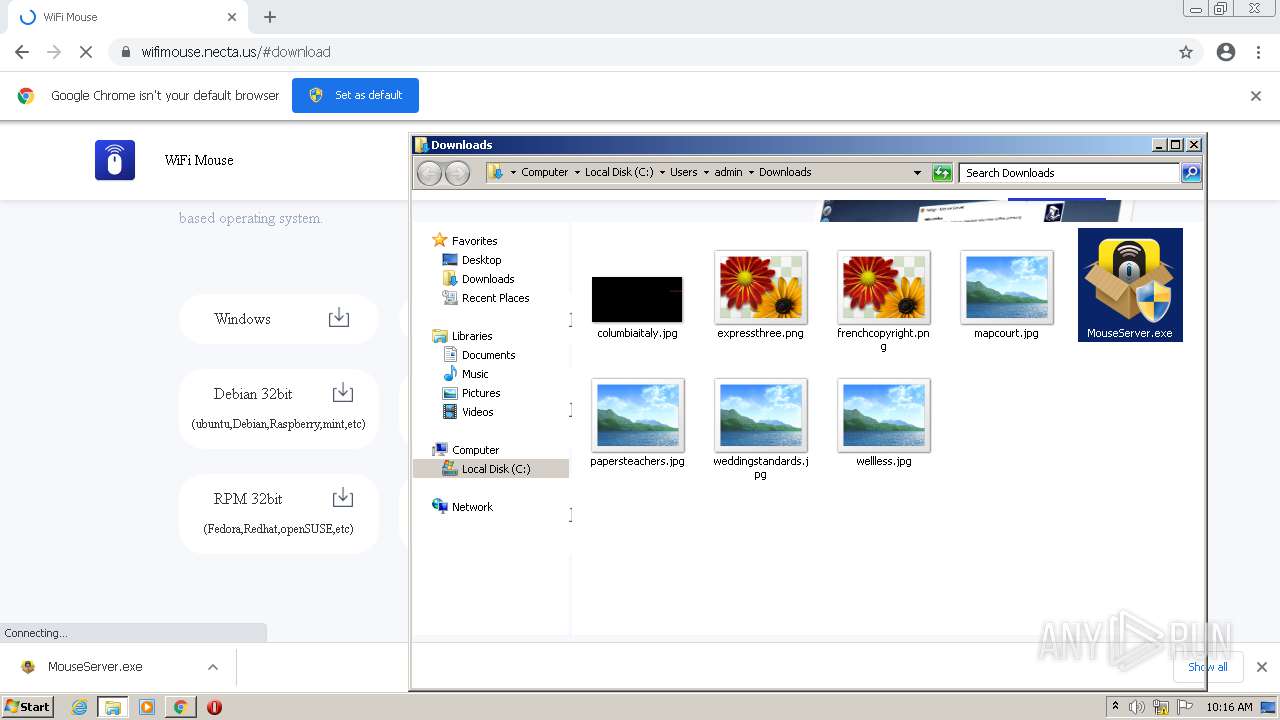Click the Start button

(x=27, y=707)
